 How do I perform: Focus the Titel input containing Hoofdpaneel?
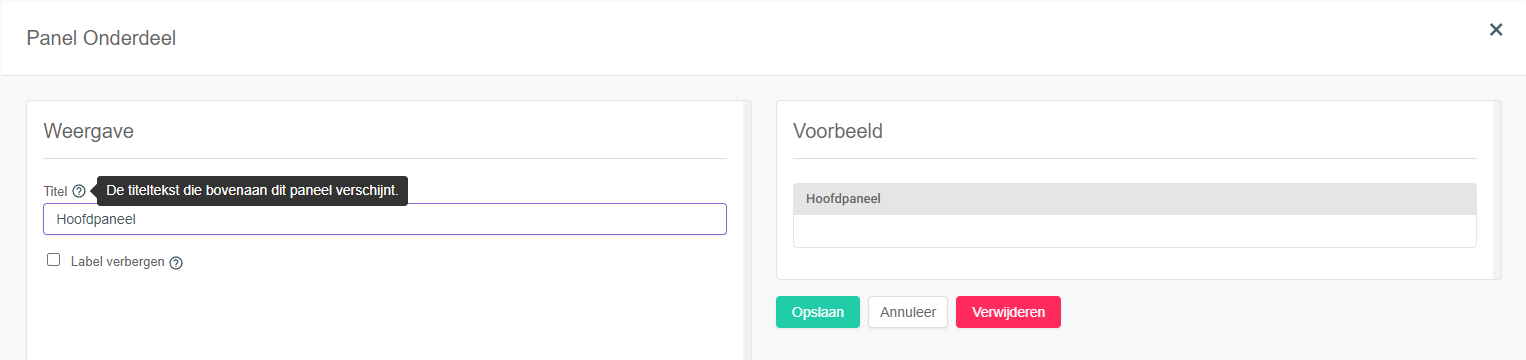pos(385,219)
